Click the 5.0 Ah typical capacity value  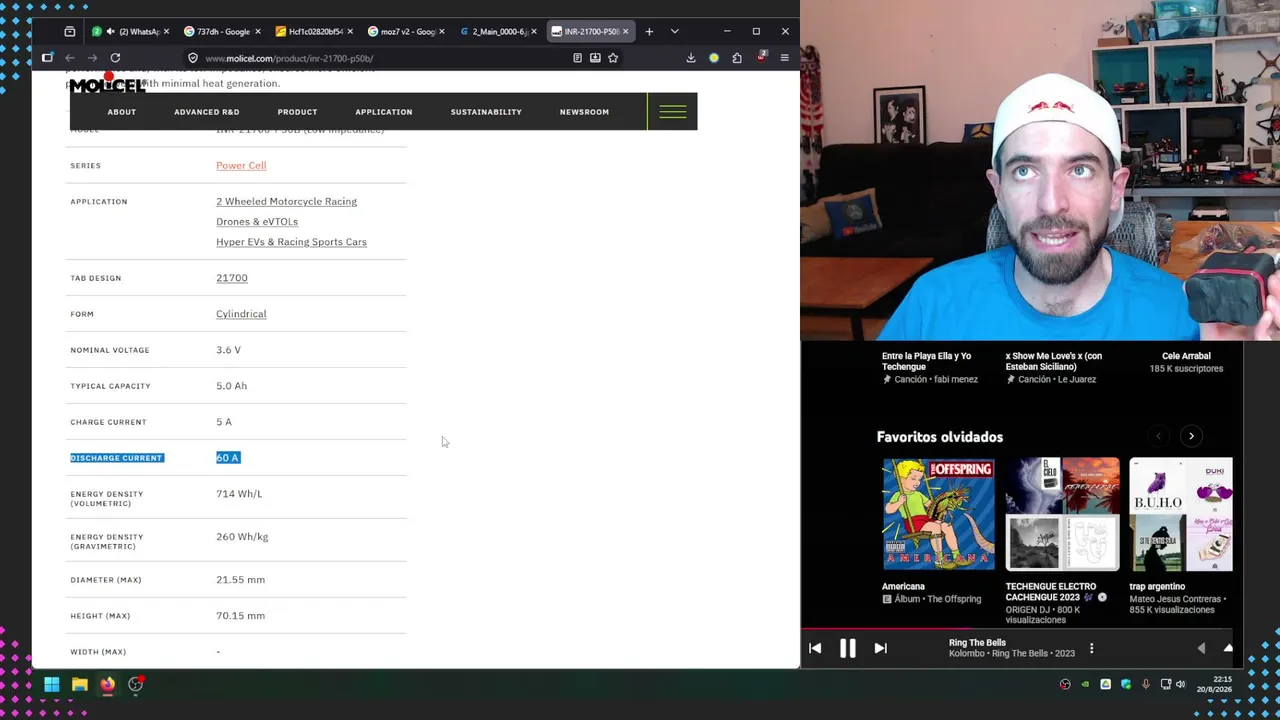click(x=231, y=385)
